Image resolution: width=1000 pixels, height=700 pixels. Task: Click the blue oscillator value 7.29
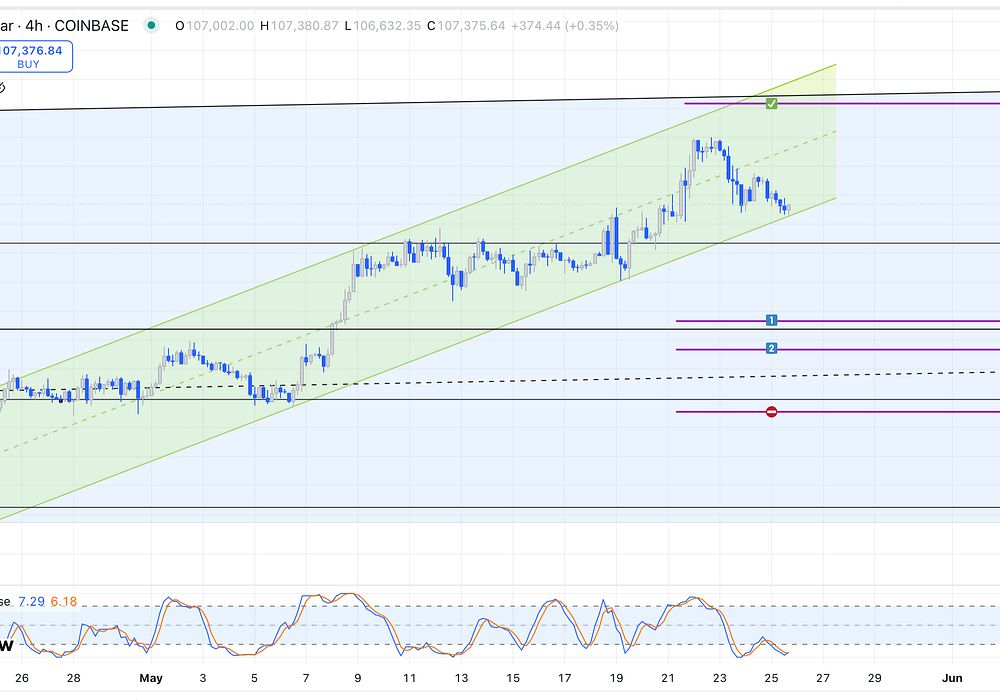tap(31, 601)
